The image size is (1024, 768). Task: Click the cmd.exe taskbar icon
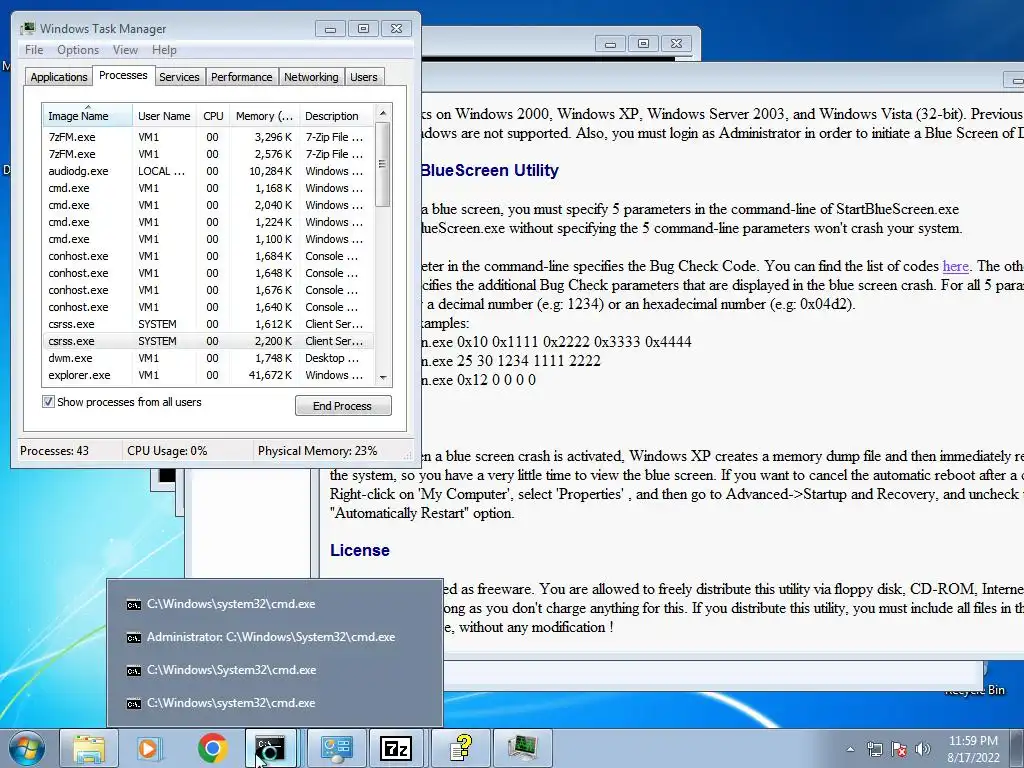(270, 748)
